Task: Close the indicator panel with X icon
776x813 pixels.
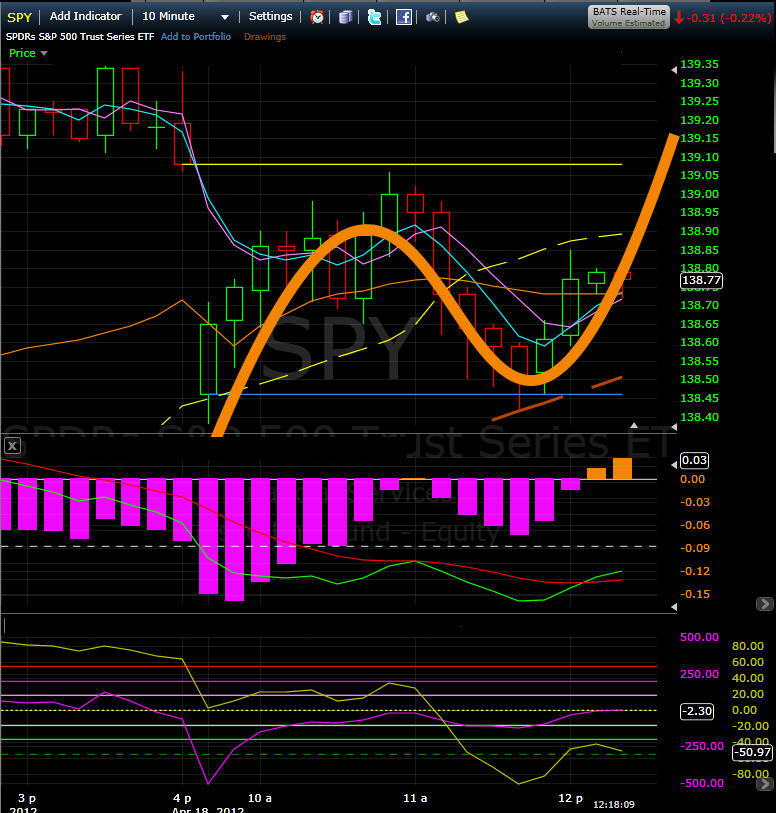Action: click(12, 445)
